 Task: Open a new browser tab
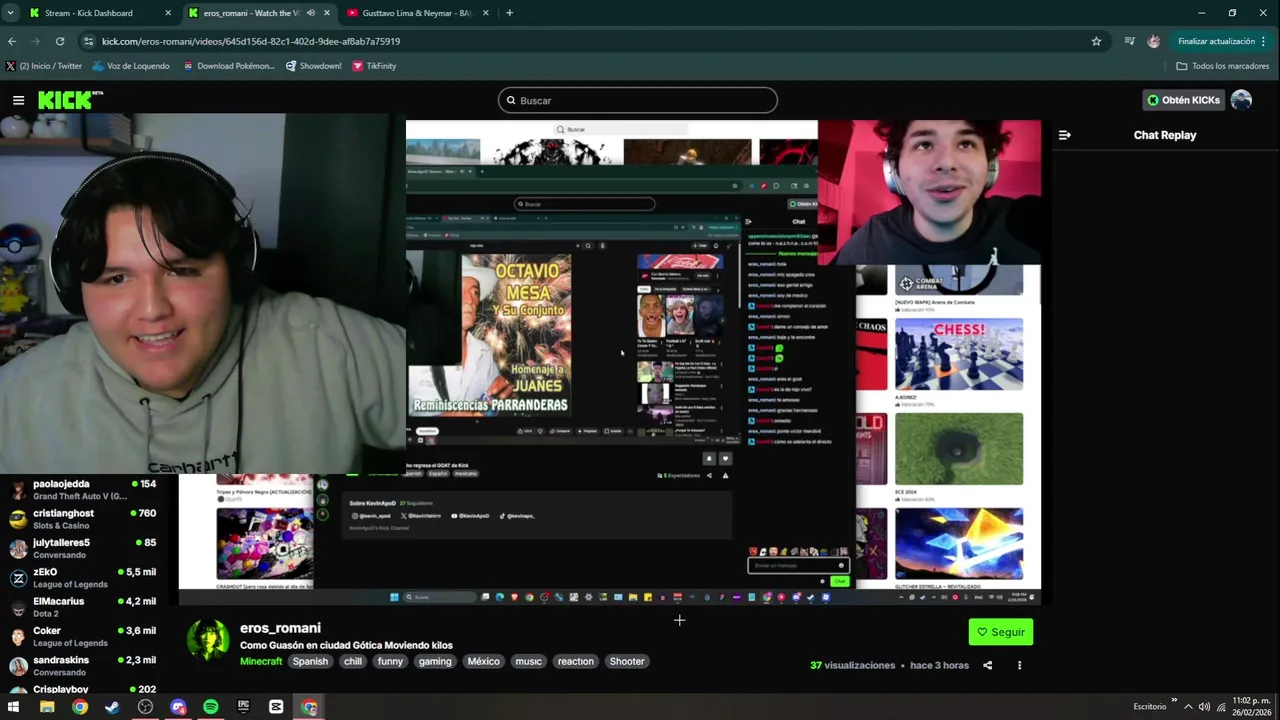point(509,13)
